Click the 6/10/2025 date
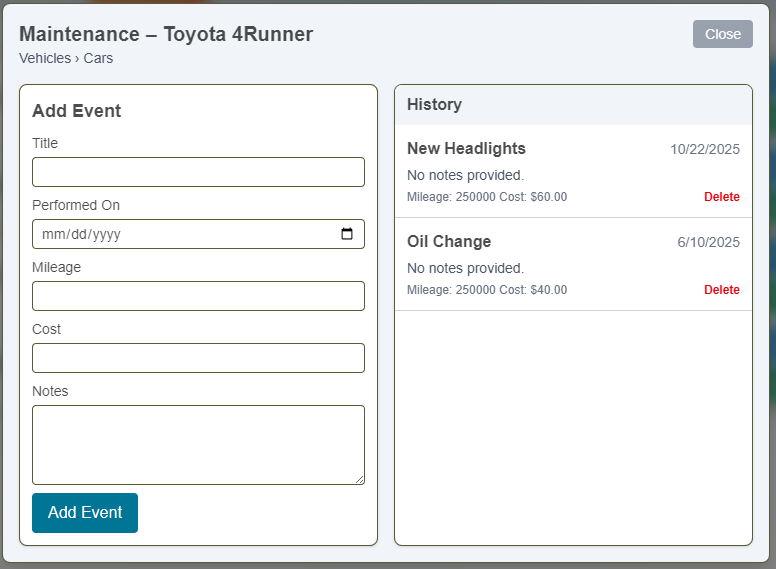The width and height of the screenshot is (776, 569). [x=708, y=242]
